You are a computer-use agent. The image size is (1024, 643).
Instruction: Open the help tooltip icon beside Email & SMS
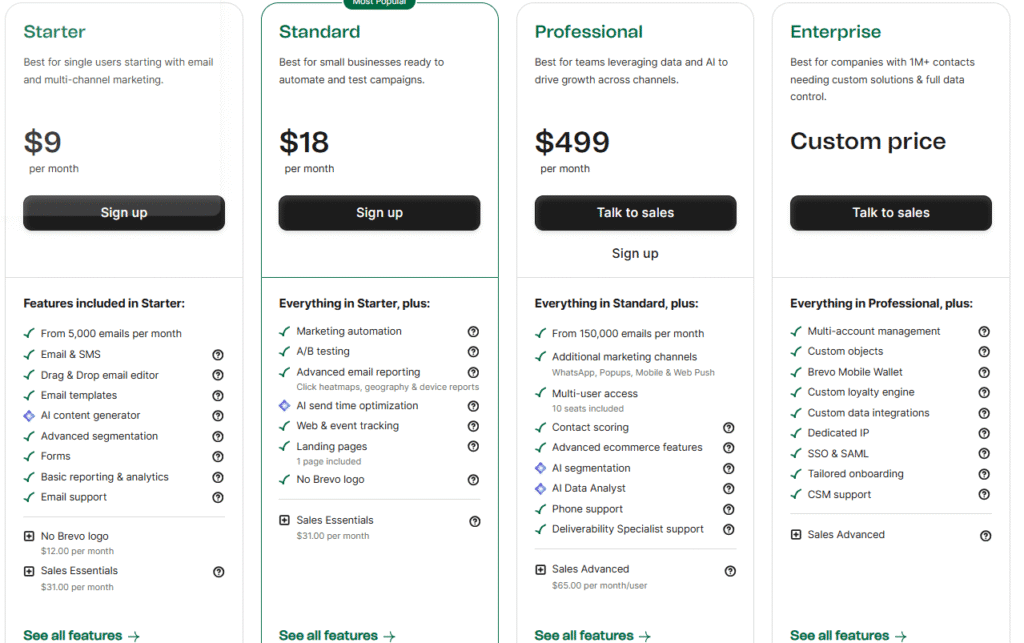pos(218,354)
